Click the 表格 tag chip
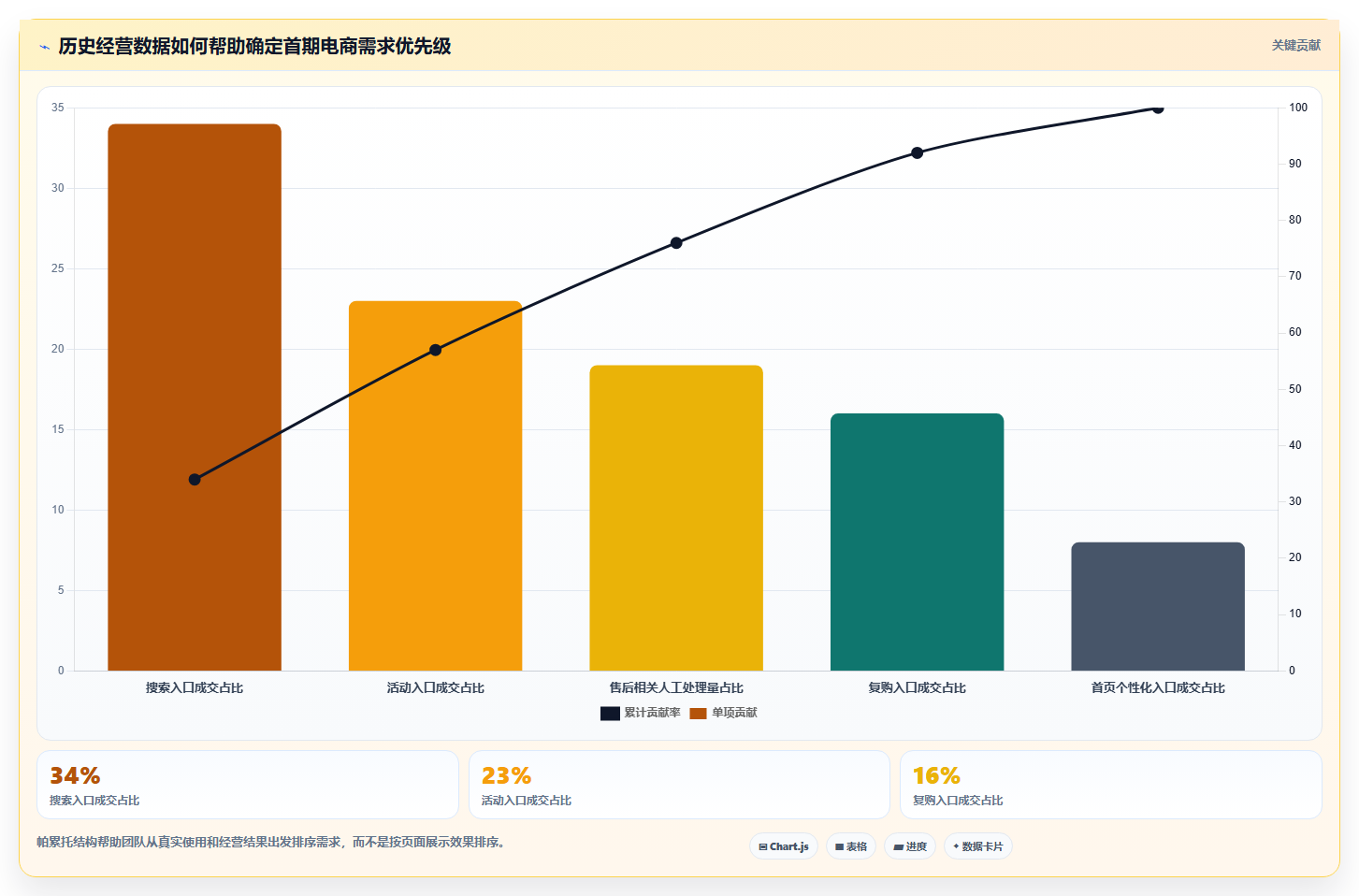The width and height of the screenshot is (1359, 896). 851,846
